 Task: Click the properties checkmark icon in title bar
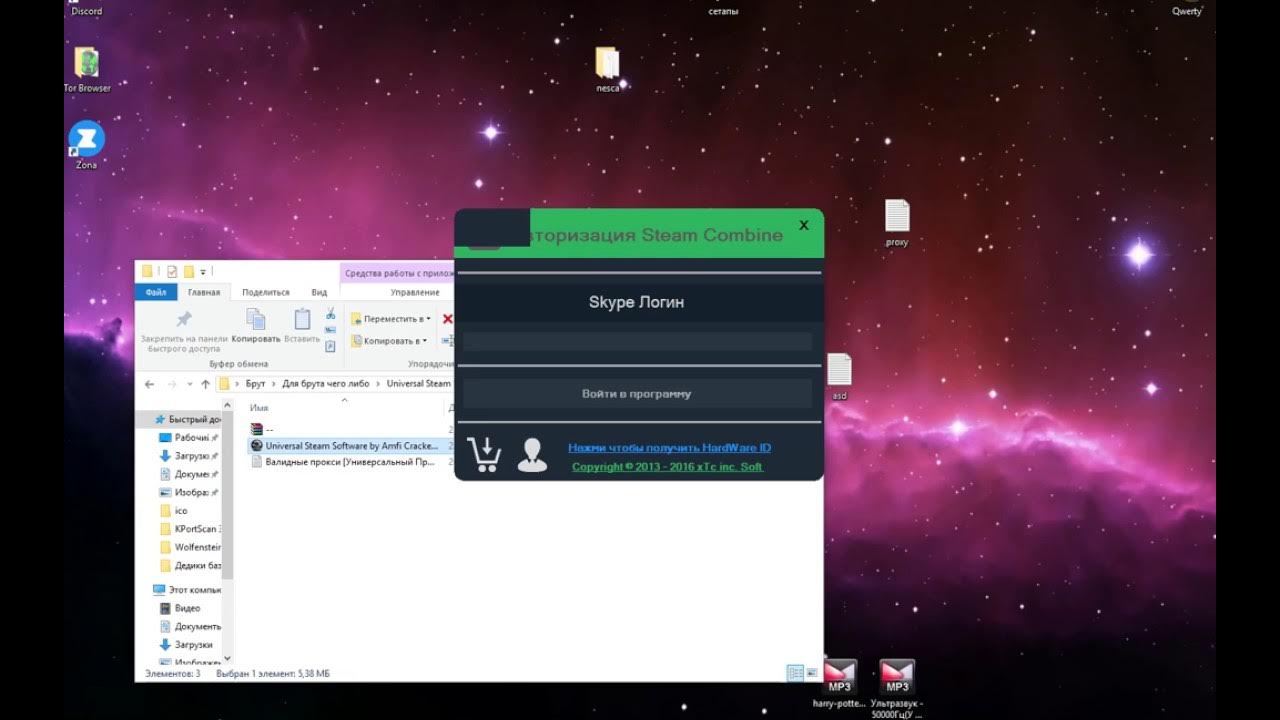click(x=172, y=271)
